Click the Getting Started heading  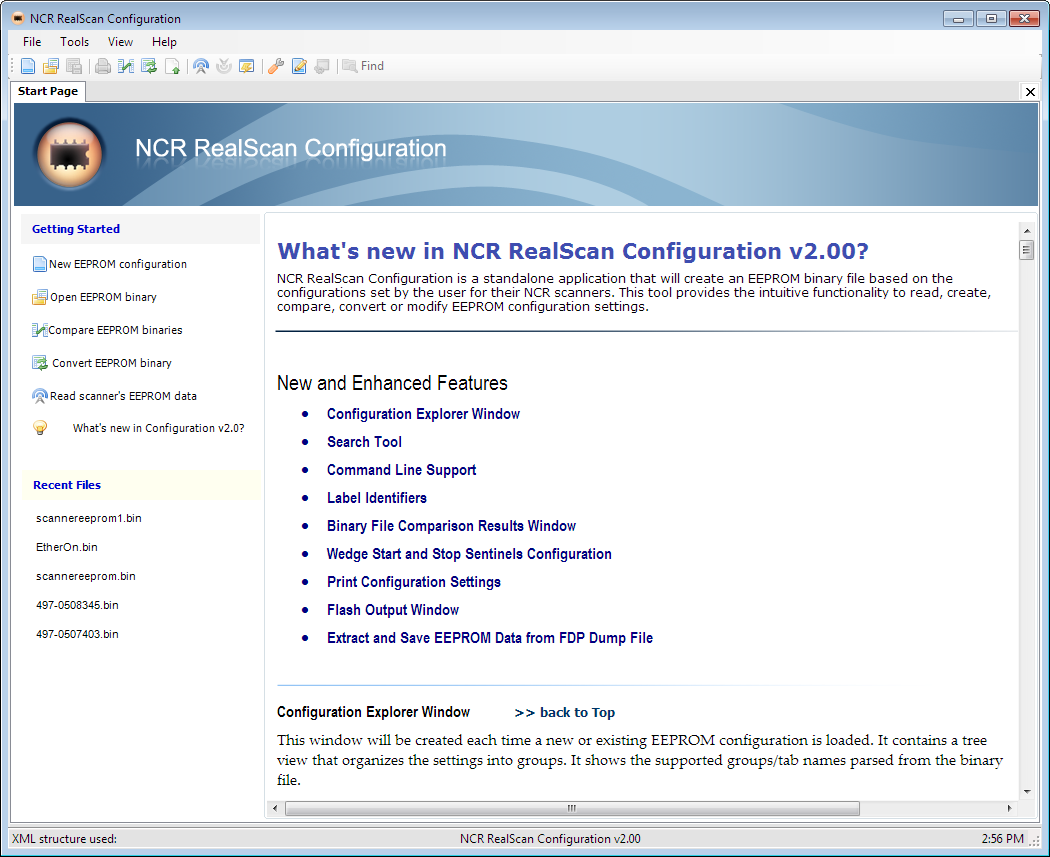pyautogui.click(x=76, y=229)
